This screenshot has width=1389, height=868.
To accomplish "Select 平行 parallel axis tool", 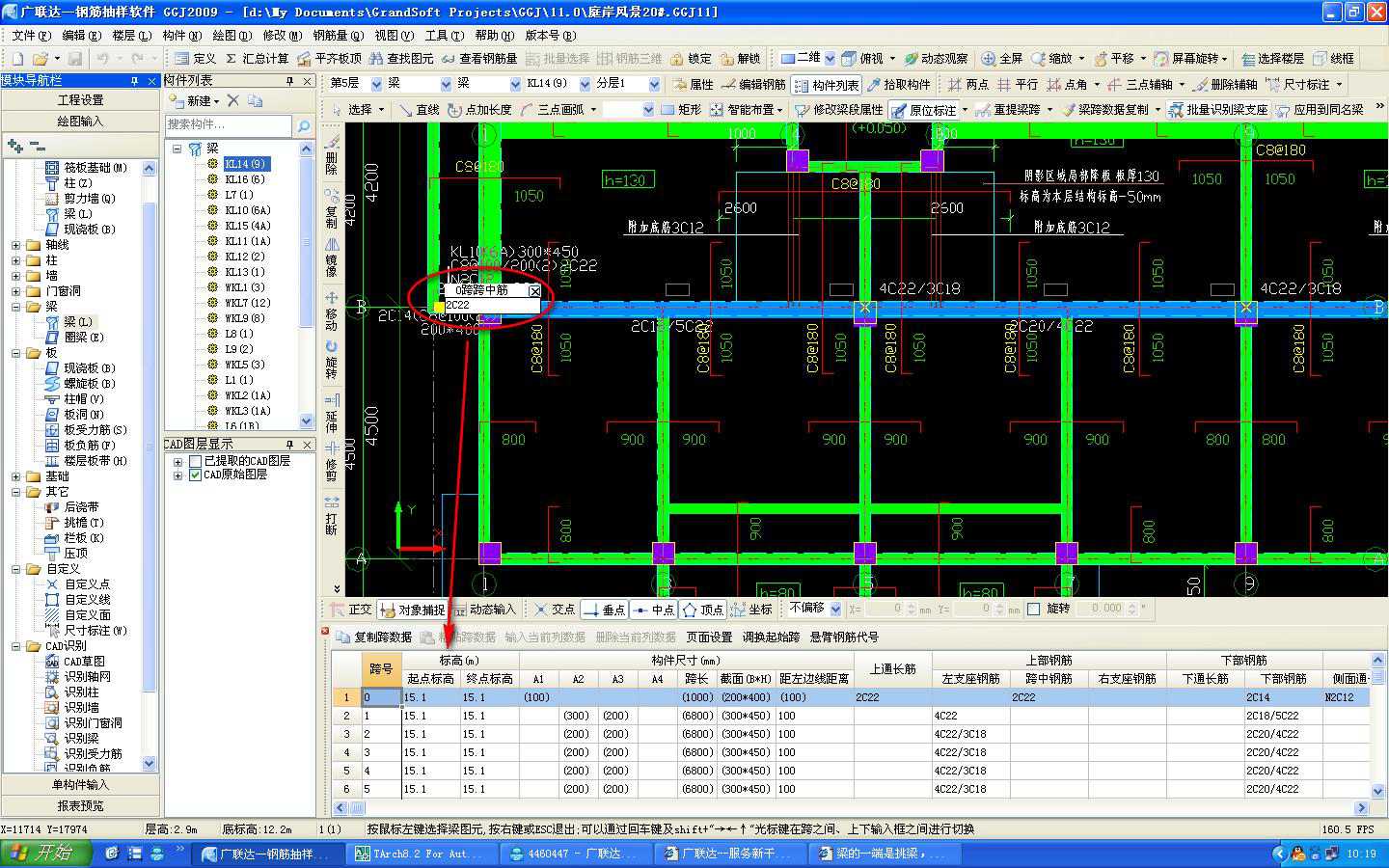I will (1018, 84).
